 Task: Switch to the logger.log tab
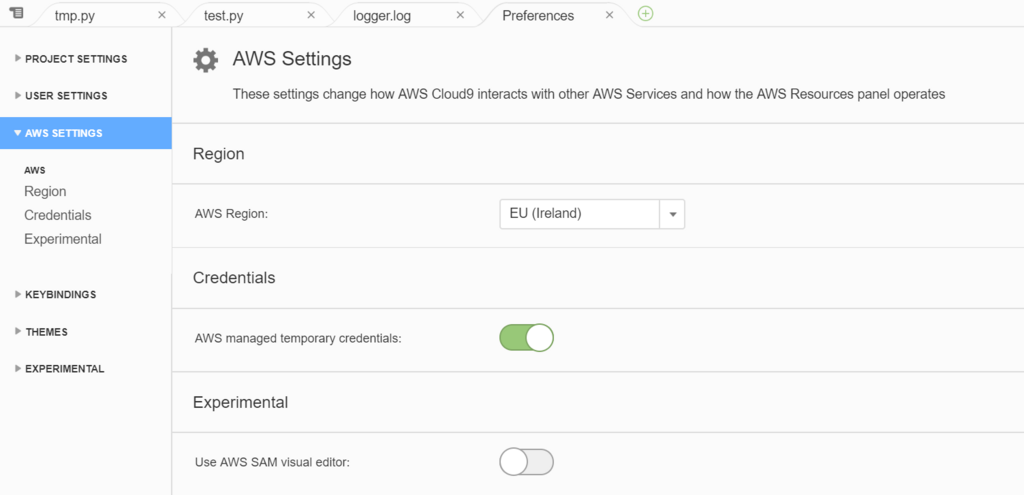(382, 16)
